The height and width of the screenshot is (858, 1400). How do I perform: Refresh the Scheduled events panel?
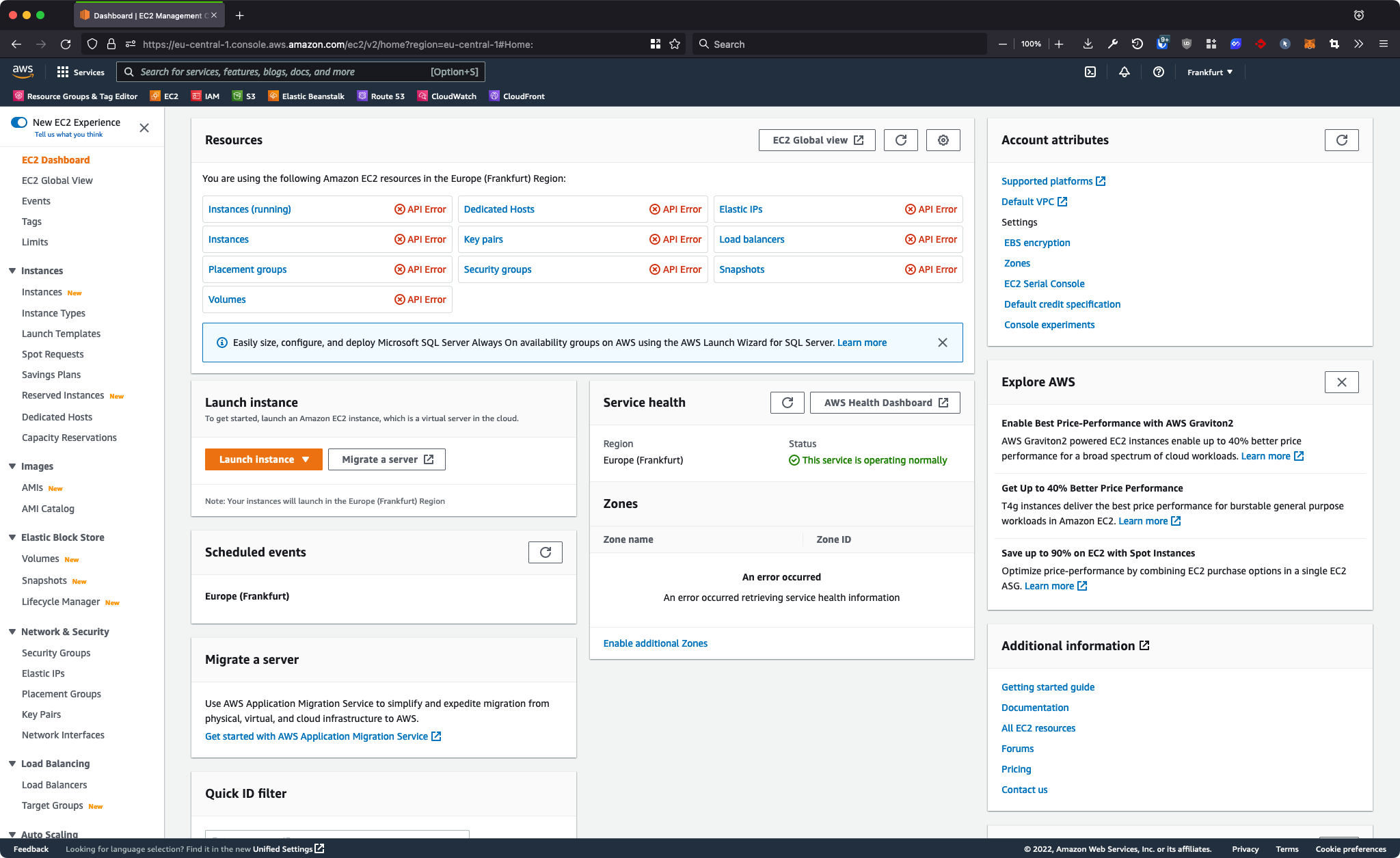point(546,552)
